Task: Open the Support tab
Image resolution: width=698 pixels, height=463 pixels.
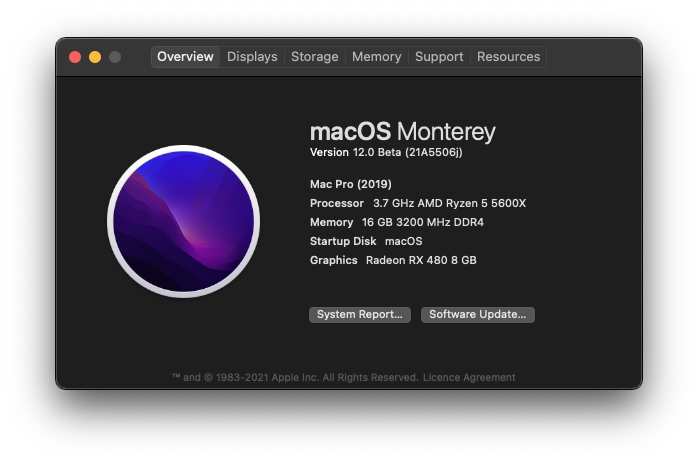Action: (x=439, y=57)
